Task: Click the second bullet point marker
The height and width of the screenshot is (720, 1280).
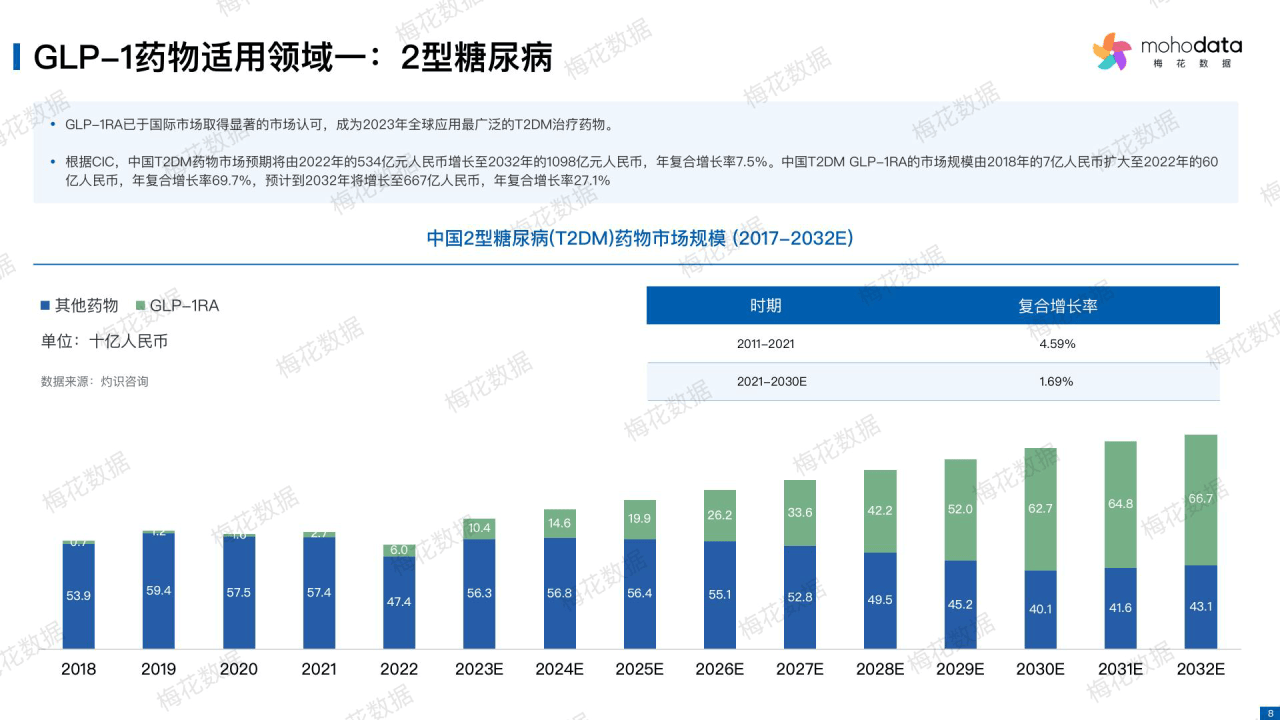Action: [x=55, y=162]
